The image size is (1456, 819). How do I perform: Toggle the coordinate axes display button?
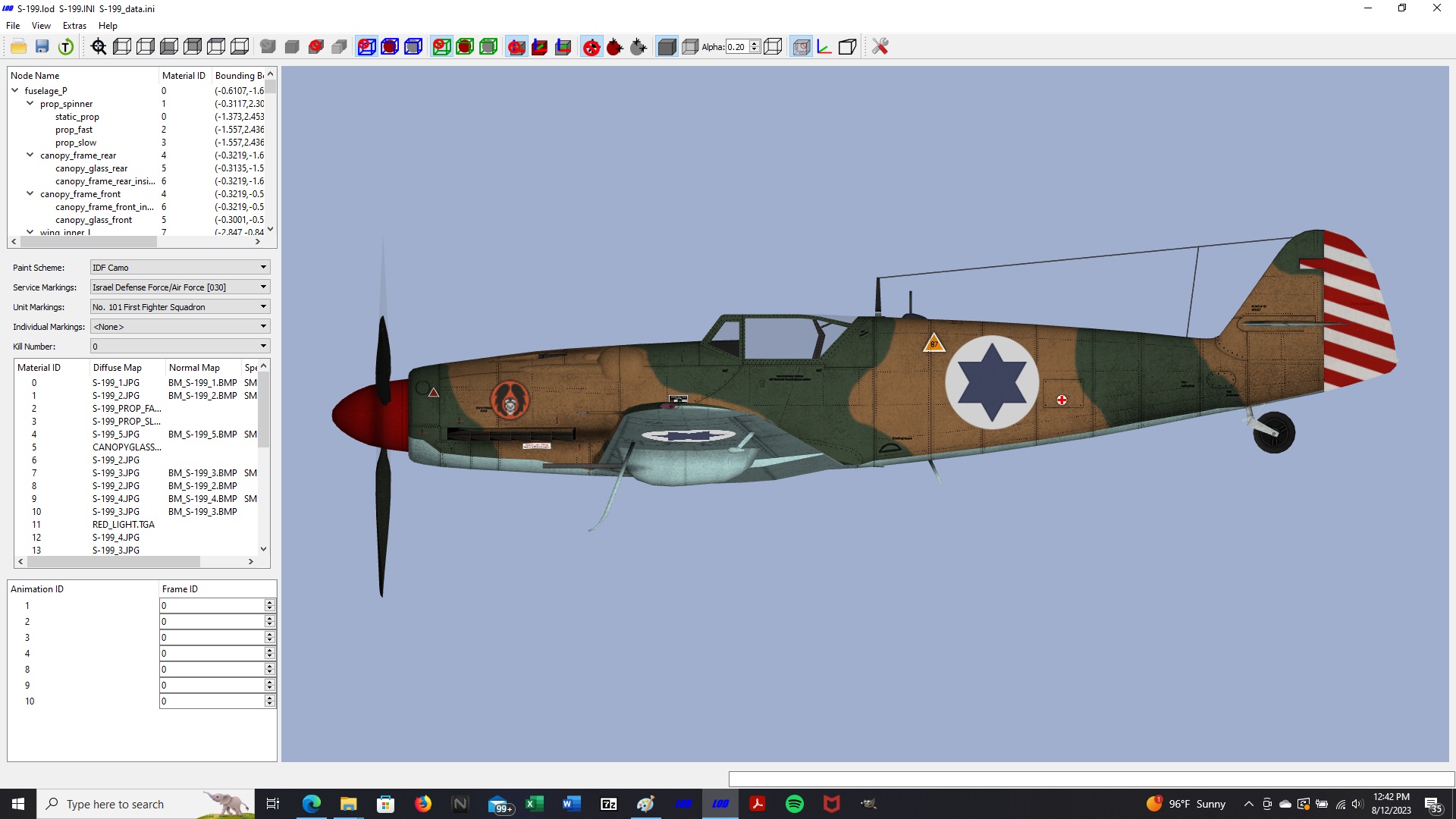tap(824, 47)
